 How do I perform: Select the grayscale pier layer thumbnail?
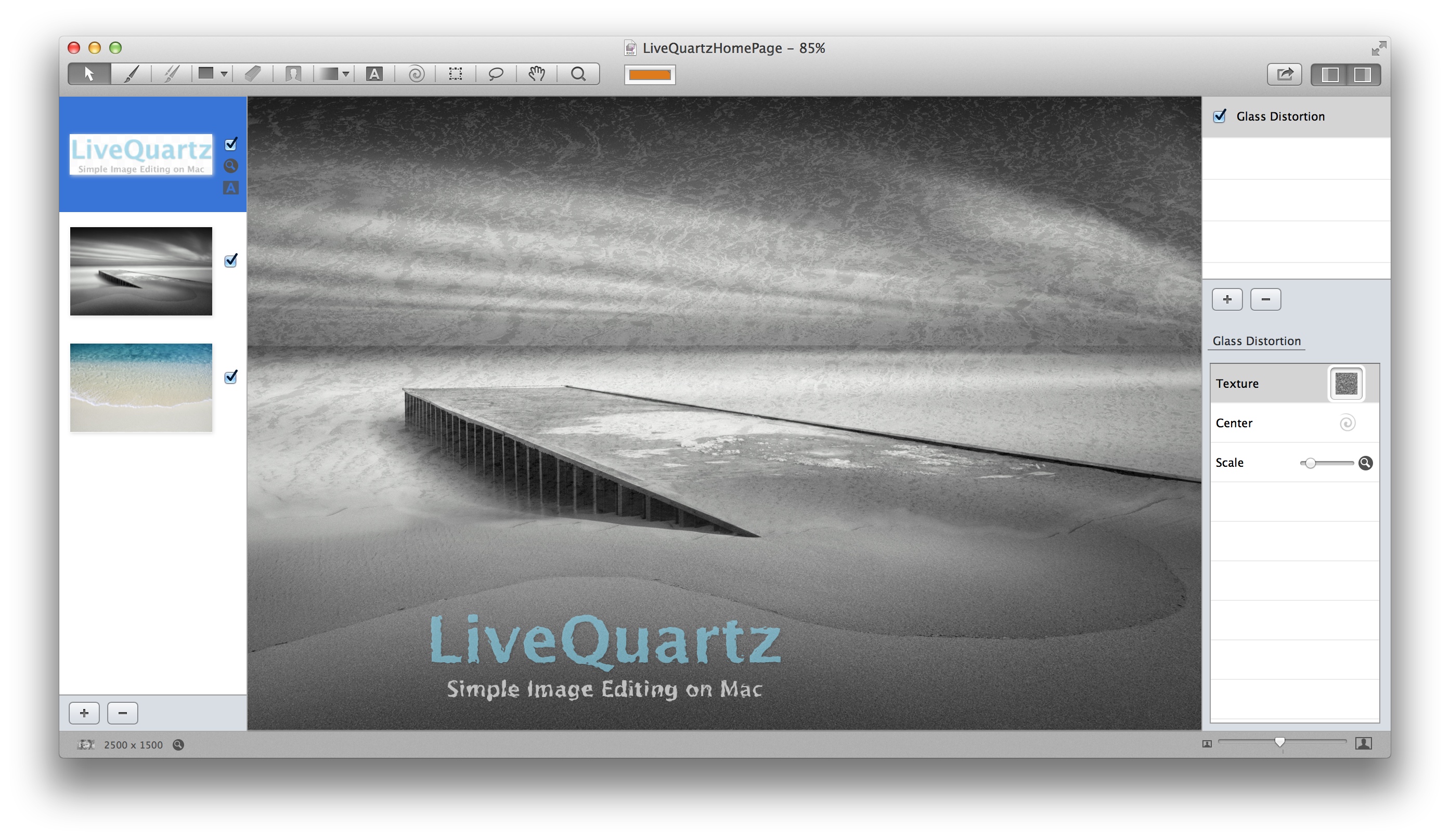coord(141,271)
